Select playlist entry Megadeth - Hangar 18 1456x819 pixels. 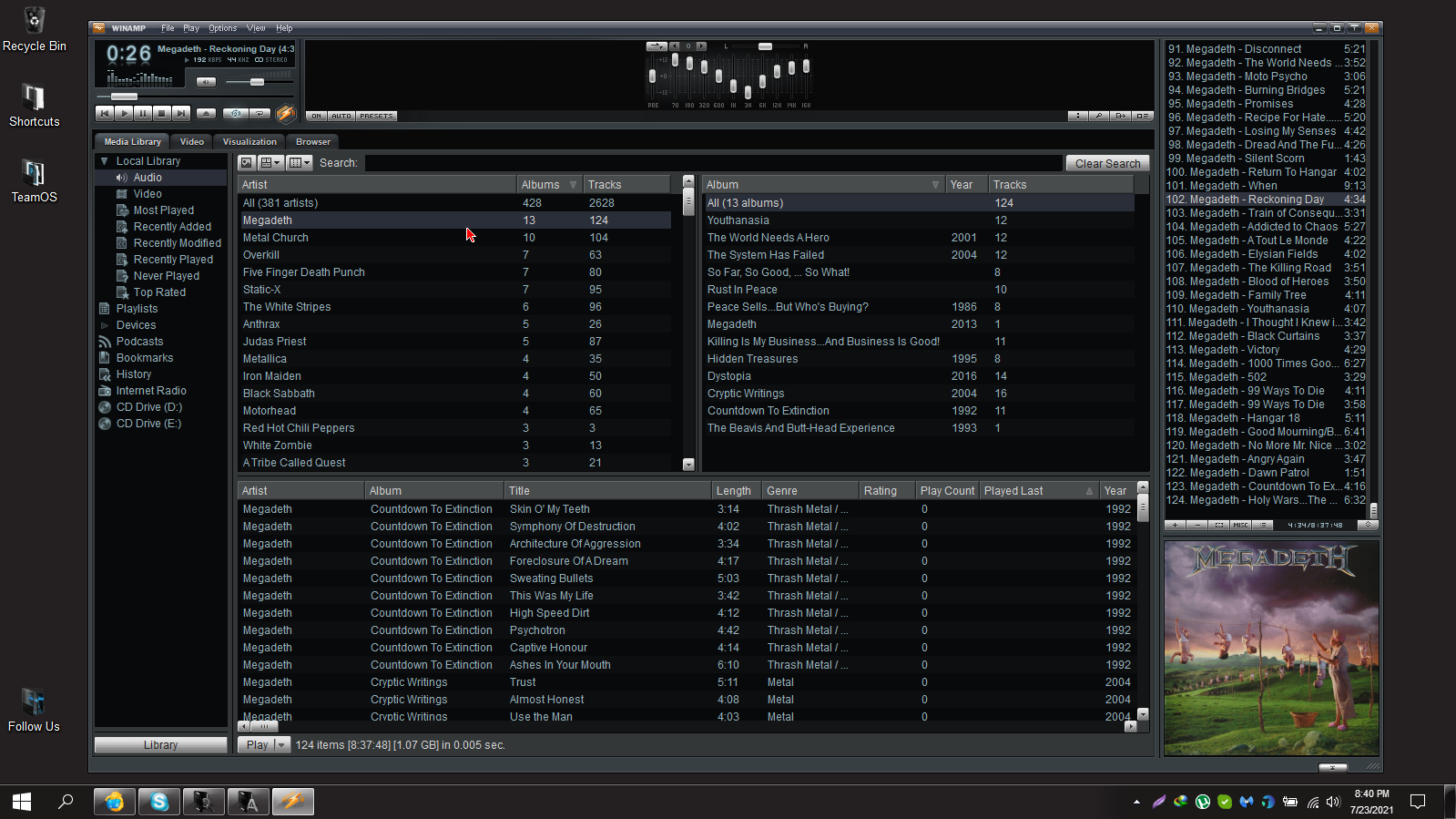click(x=1266, y=418)
